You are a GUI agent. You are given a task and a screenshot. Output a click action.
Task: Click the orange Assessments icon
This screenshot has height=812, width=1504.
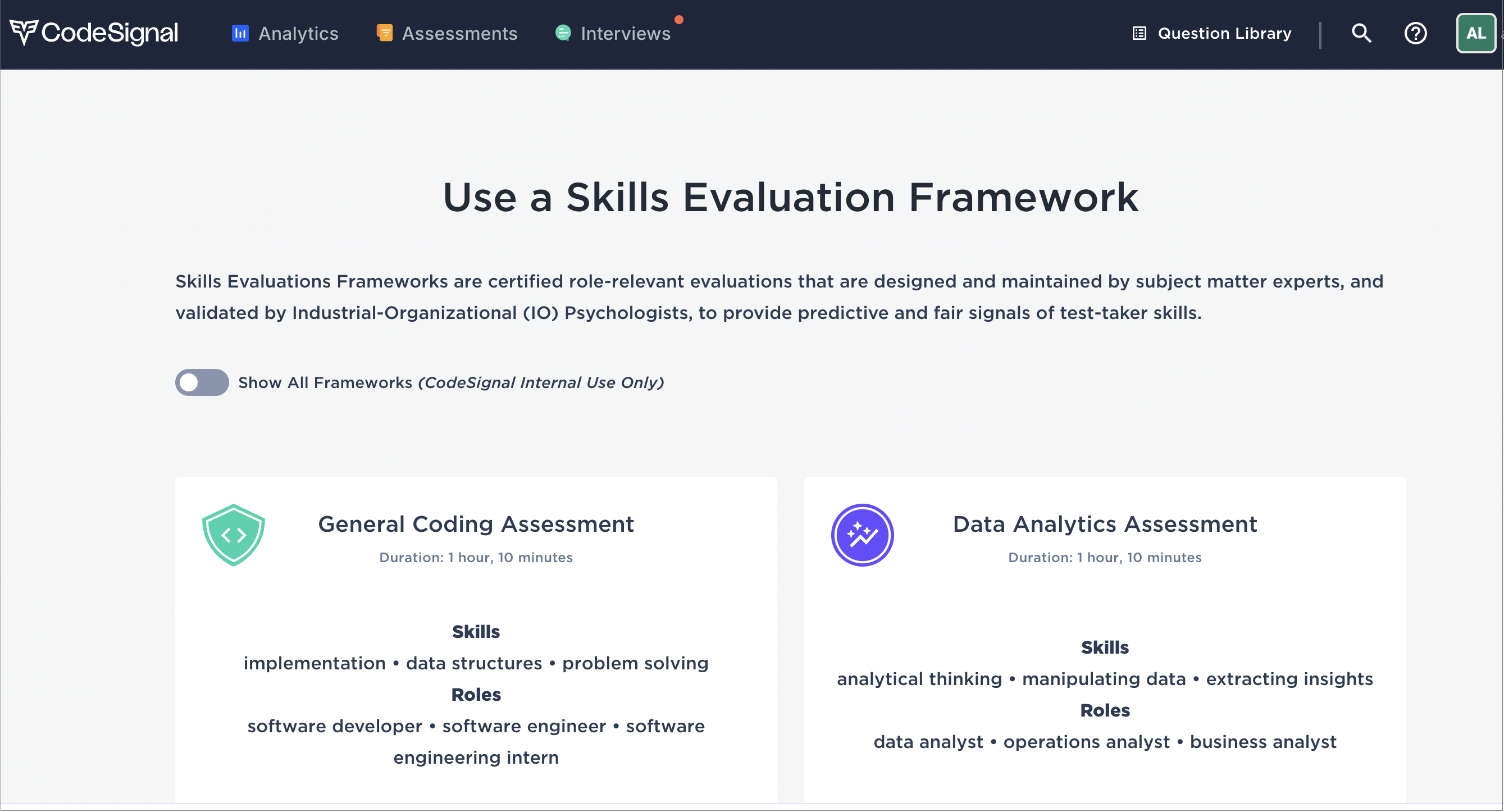point(384,33)
